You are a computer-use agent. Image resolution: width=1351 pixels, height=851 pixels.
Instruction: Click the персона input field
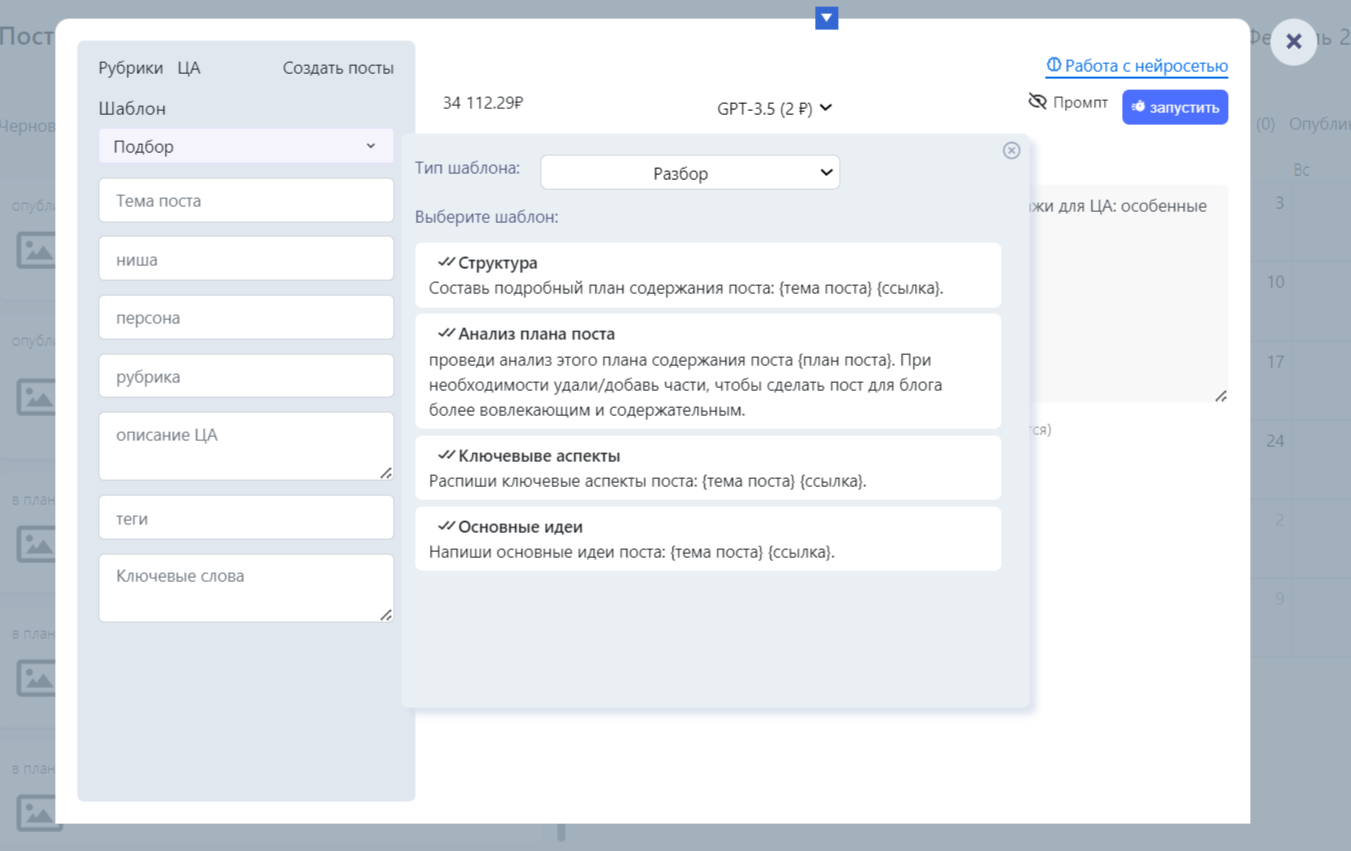(246, 318)
